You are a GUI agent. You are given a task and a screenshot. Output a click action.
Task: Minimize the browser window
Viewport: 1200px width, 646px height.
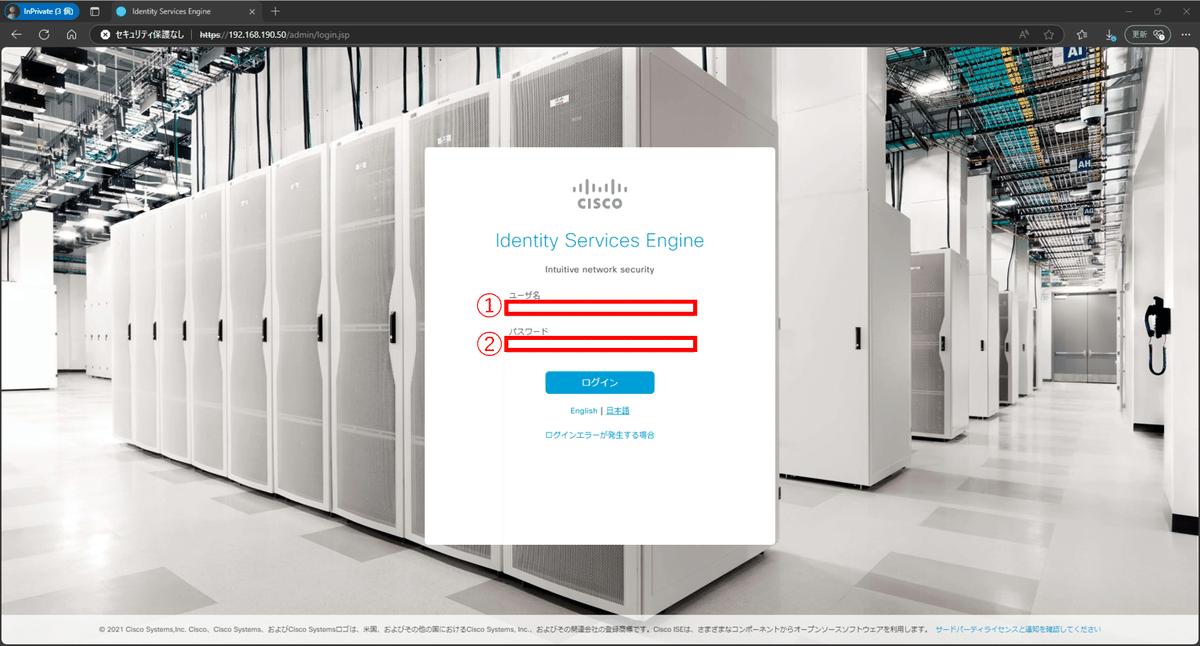tap(1130, 11)
